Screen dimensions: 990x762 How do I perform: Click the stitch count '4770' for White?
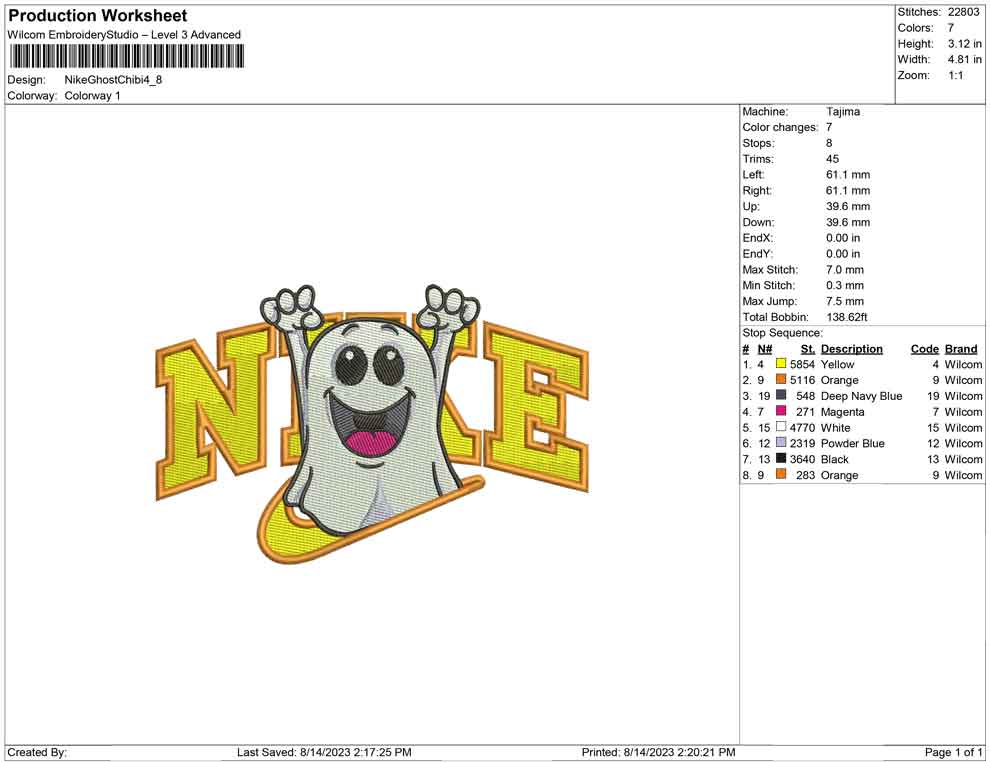coord(802,427)
